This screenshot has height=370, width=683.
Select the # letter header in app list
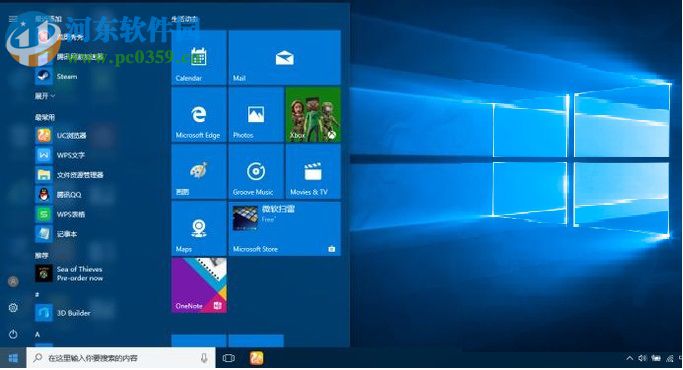click(x=37, y=295)
